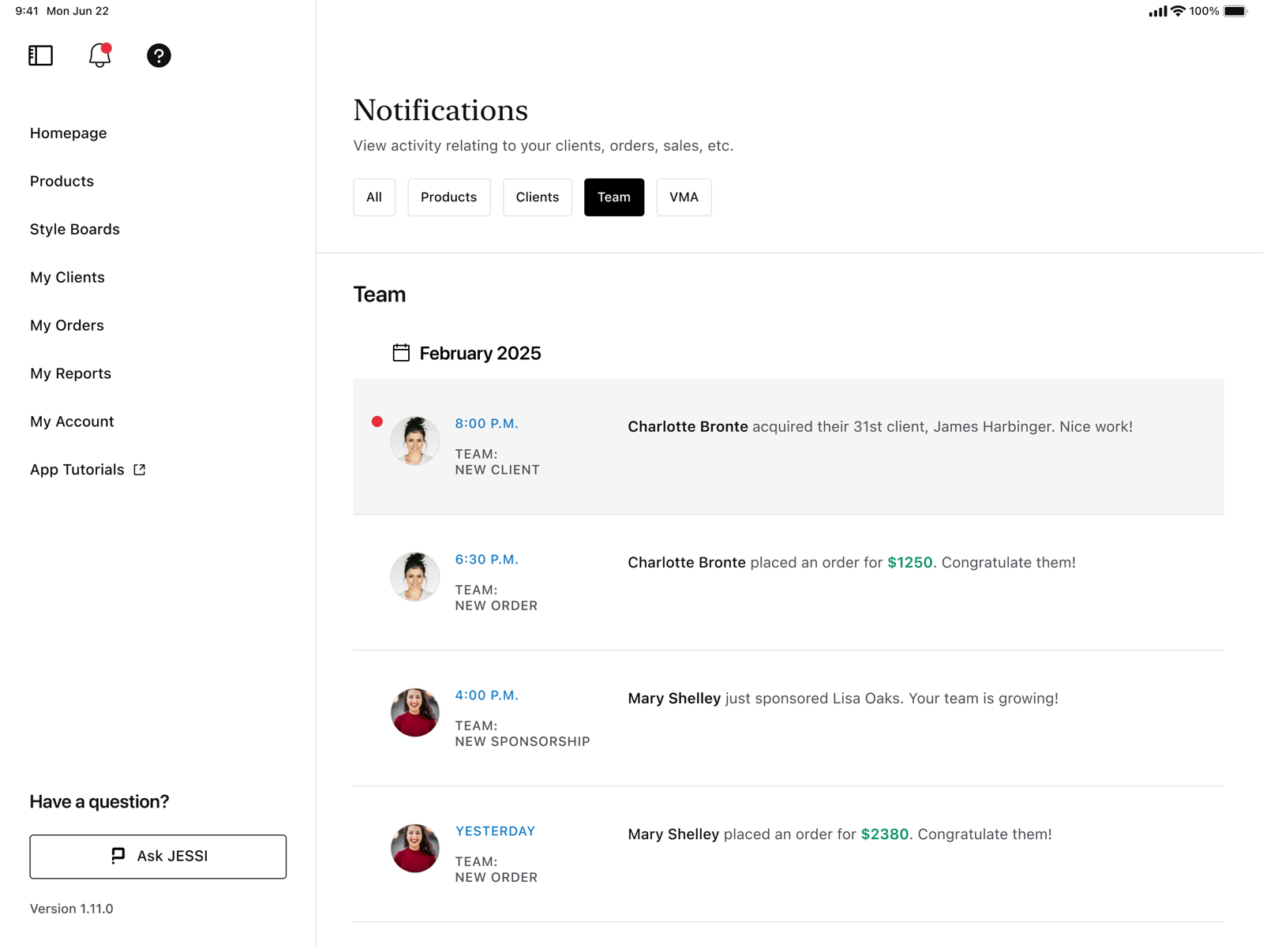Click the Notifications page title

pyautogui.click(x=440, y=111)
